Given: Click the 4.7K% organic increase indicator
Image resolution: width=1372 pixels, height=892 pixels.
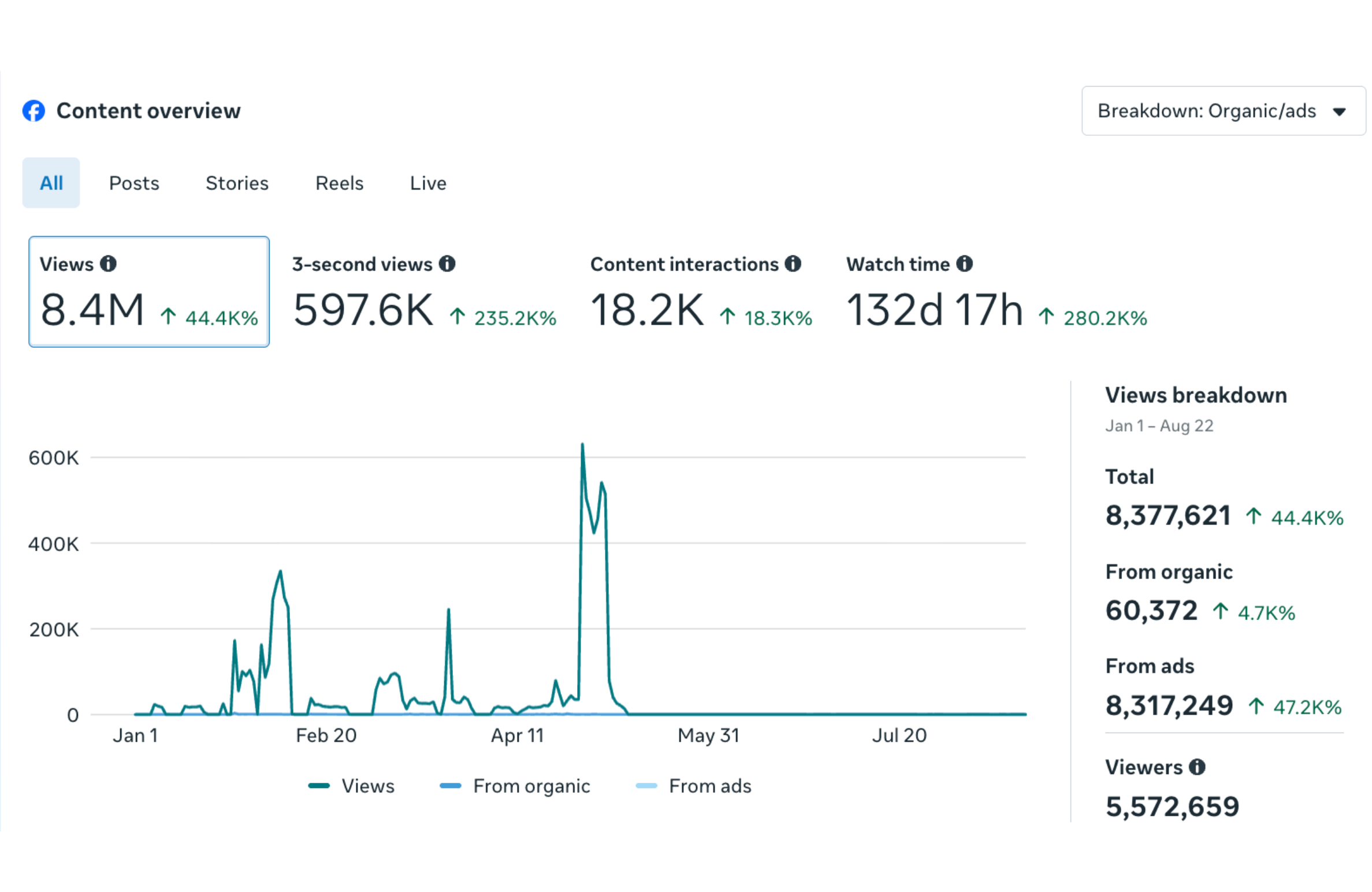Looking at the screenshot, I should tap(1254, 612).
